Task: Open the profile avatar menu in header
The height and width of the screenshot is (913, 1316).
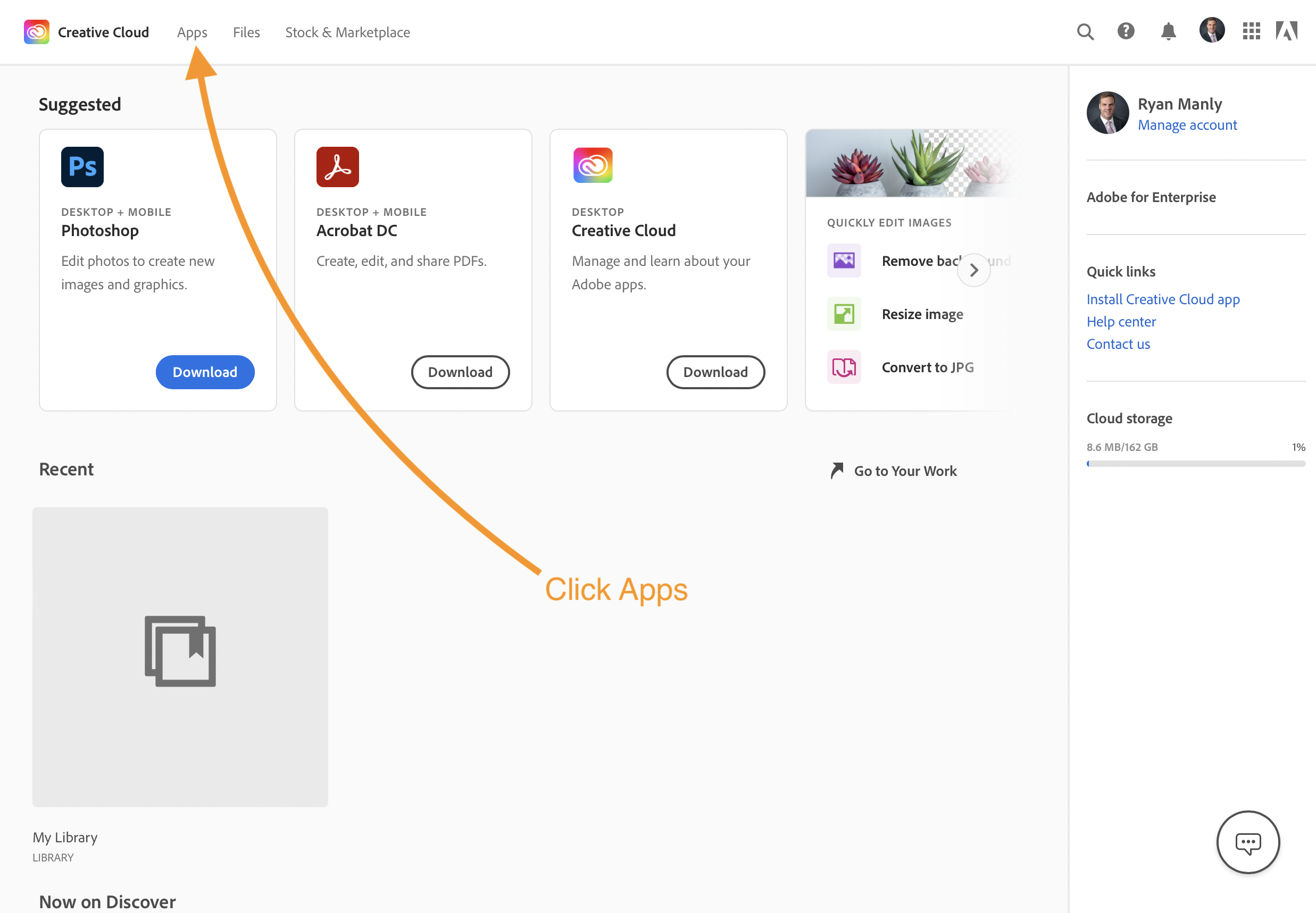Action: (x=1211, y=31)
